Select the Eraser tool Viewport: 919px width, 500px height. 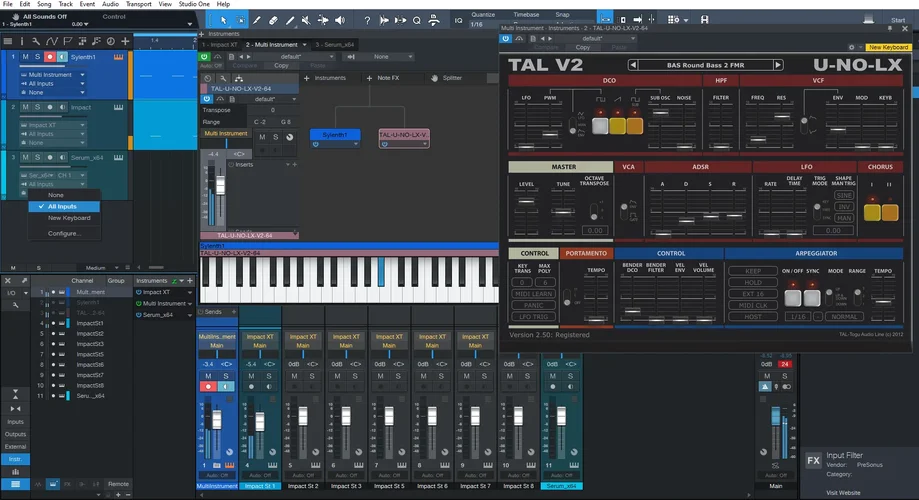(x=274, y=20)
